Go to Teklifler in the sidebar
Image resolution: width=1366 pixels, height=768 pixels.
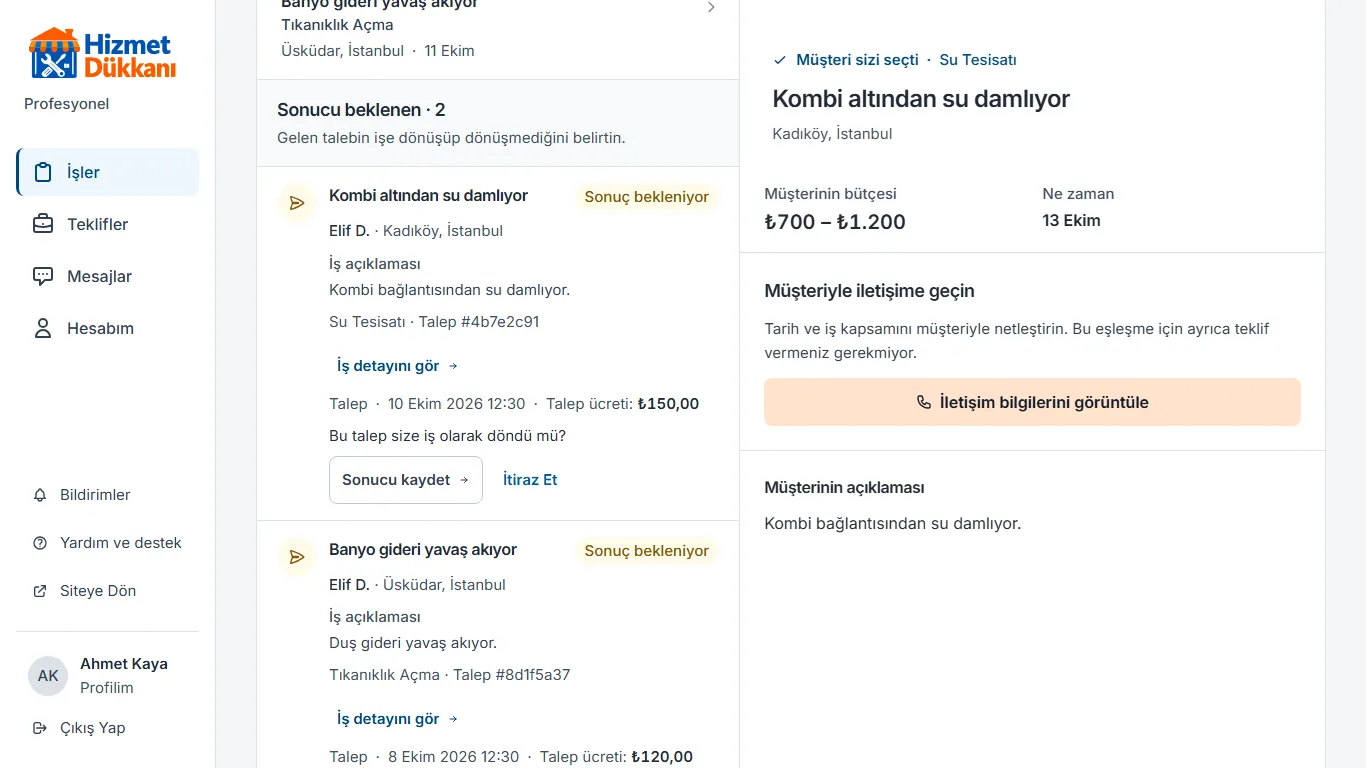[x=108, y=224]
